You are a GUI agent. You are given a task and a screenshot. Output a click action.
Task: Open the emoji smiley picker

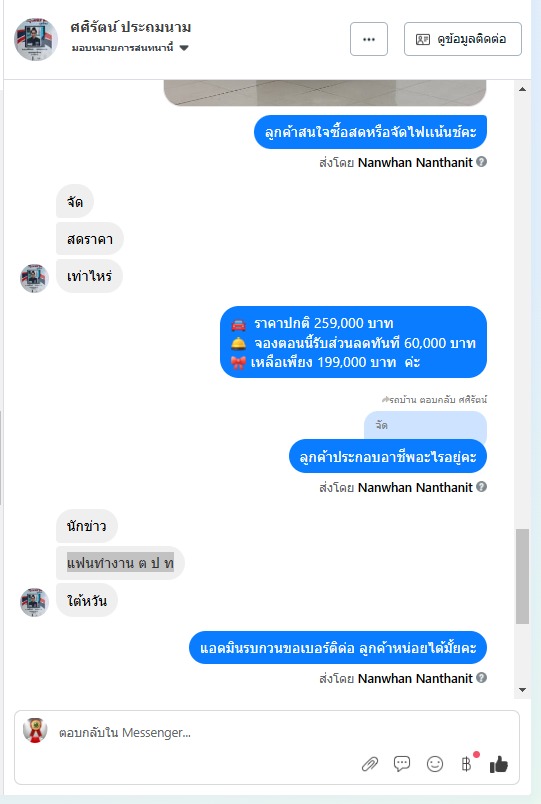click(x=435, y=764)
